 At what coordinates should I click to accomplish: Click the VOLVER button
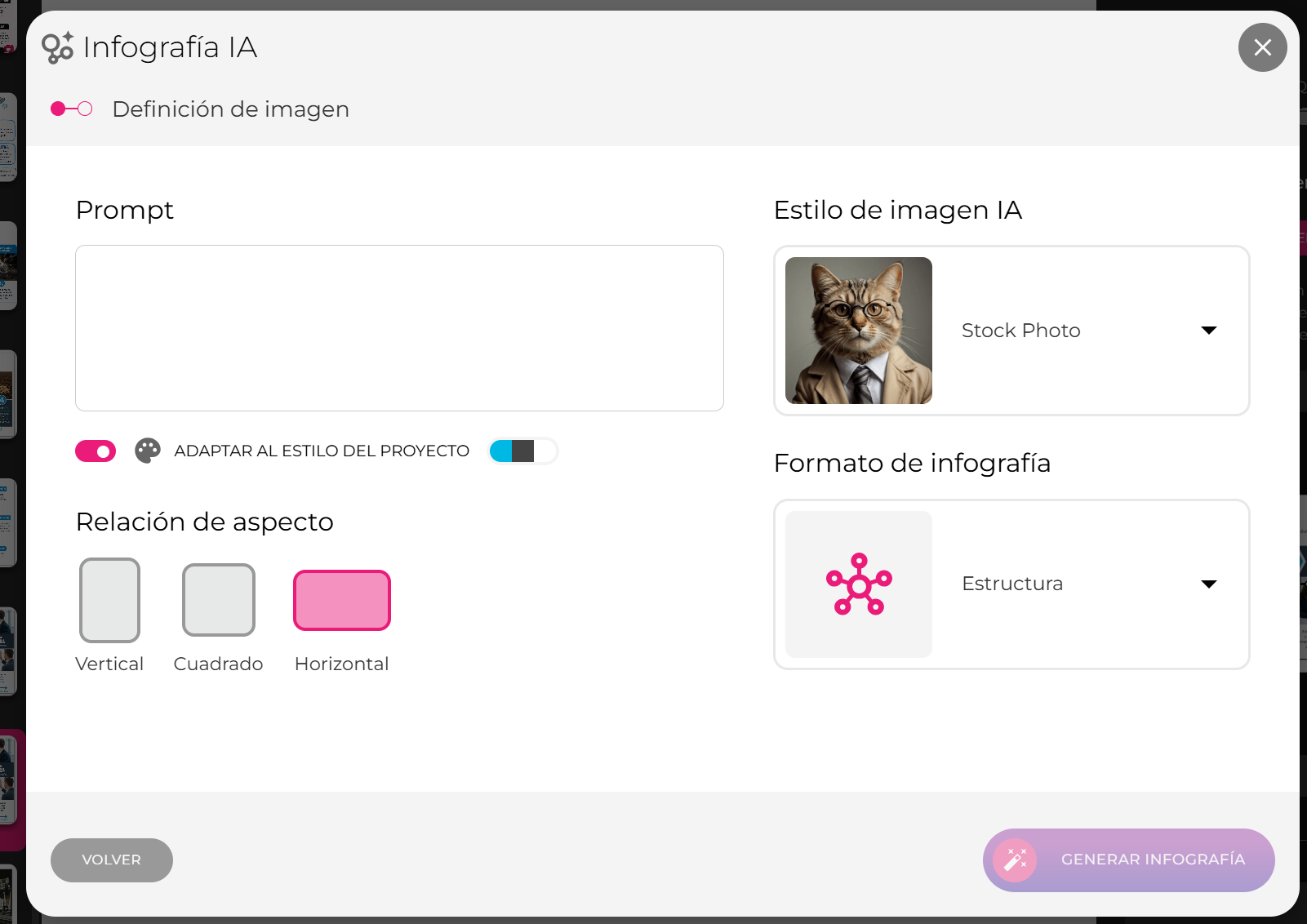pyautogui.click(x=112, y=860)
